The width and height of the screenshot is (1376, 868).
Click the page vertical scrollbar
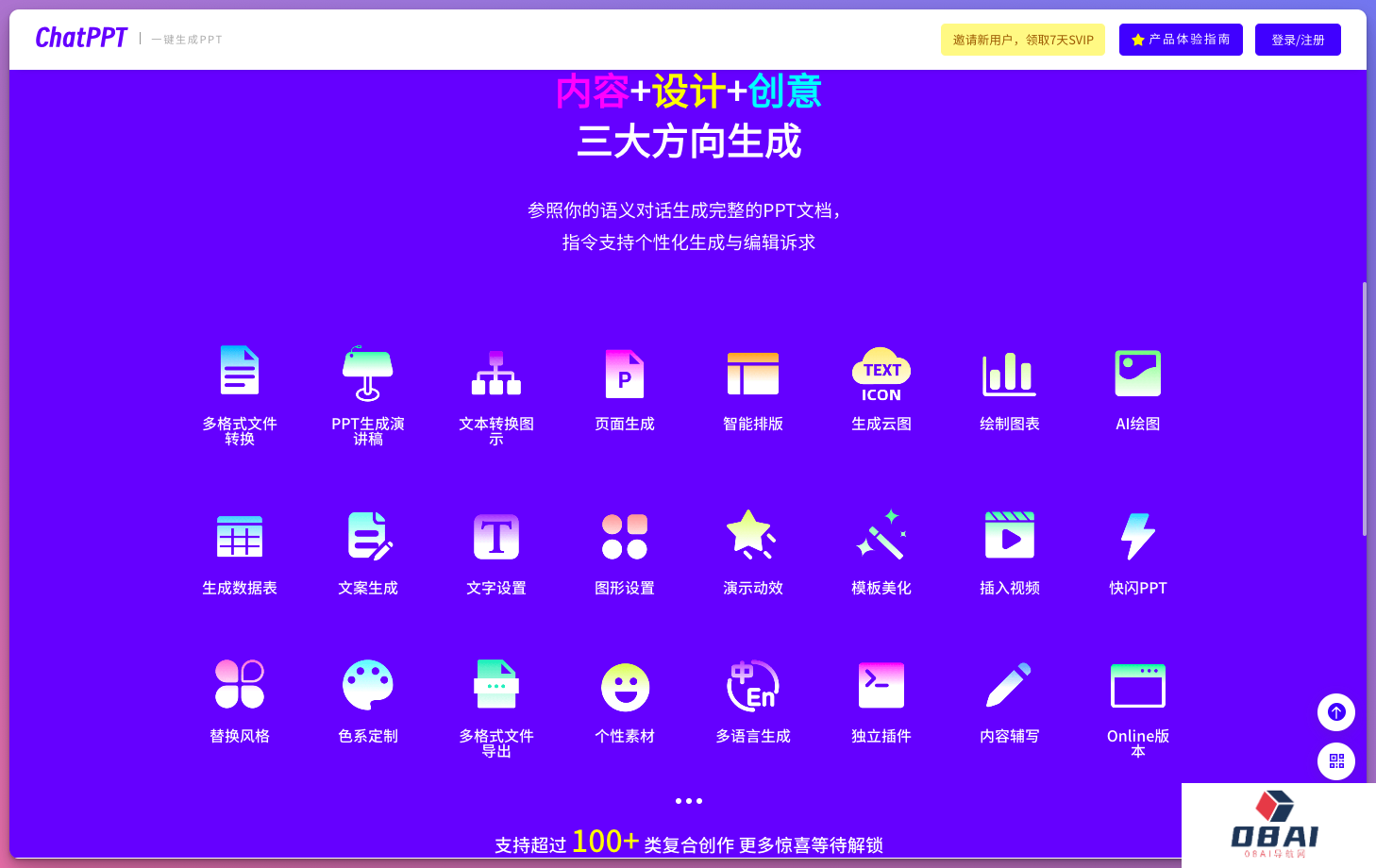pos(1364,408)
